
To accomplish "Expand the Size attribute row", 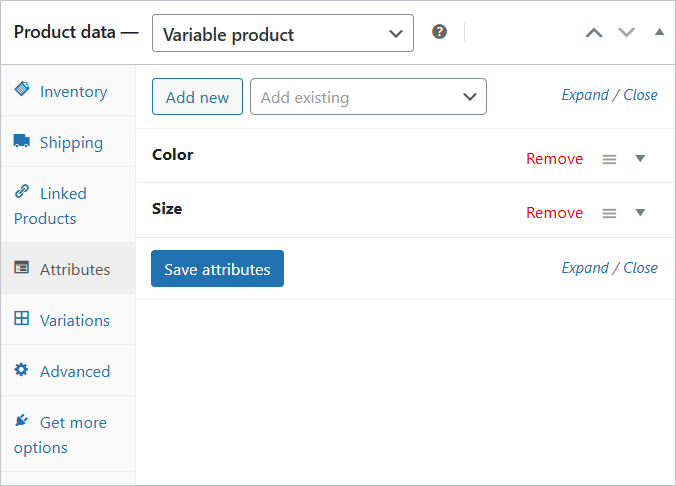I will tap(640, 212).
